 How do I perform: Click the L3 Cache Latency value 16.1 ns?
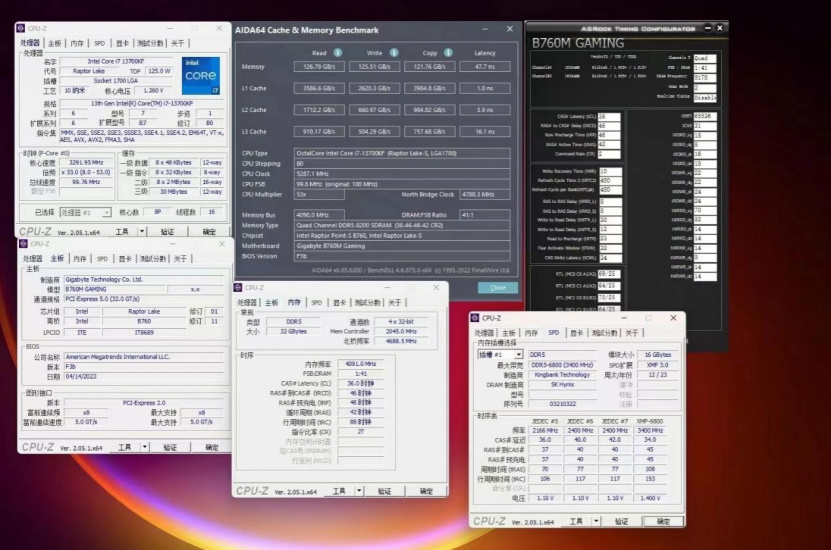point(485,131)
